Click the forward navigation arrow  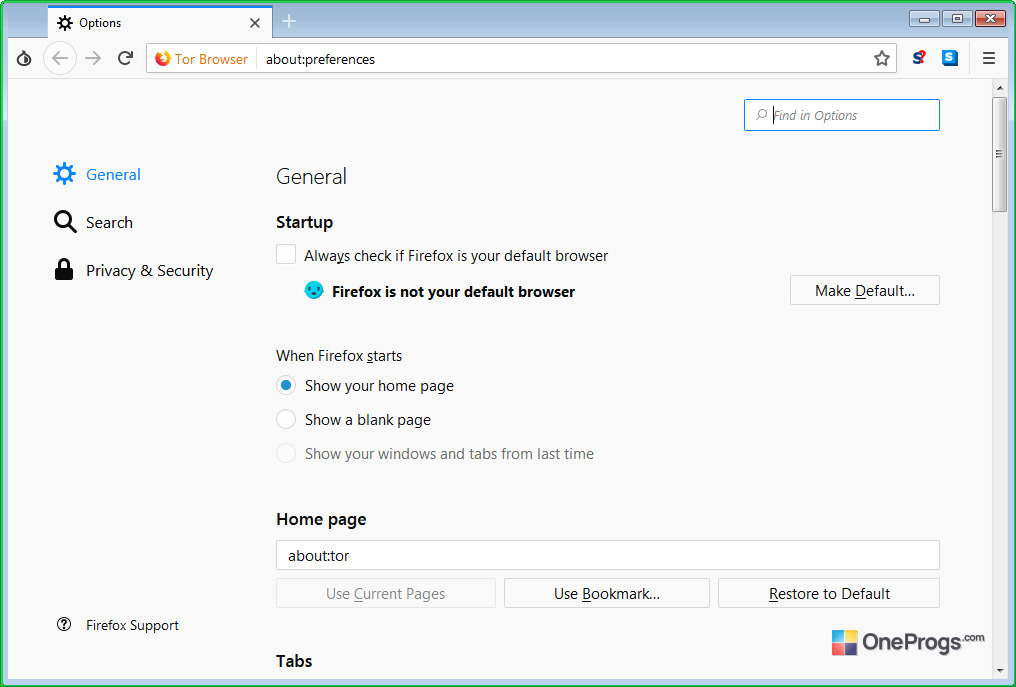click(x=93, y=59)
